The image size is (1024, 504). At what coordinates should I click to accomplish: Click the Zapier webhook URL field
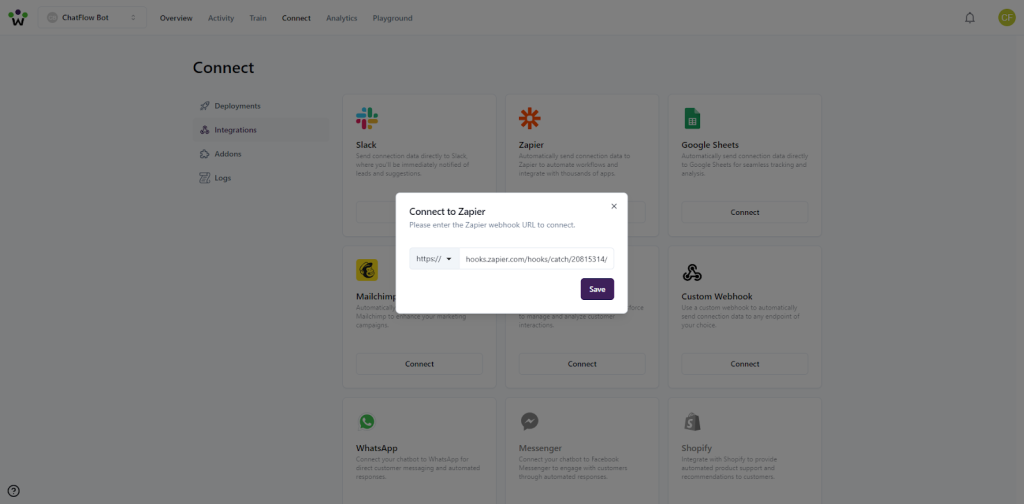tap(536, 259)
